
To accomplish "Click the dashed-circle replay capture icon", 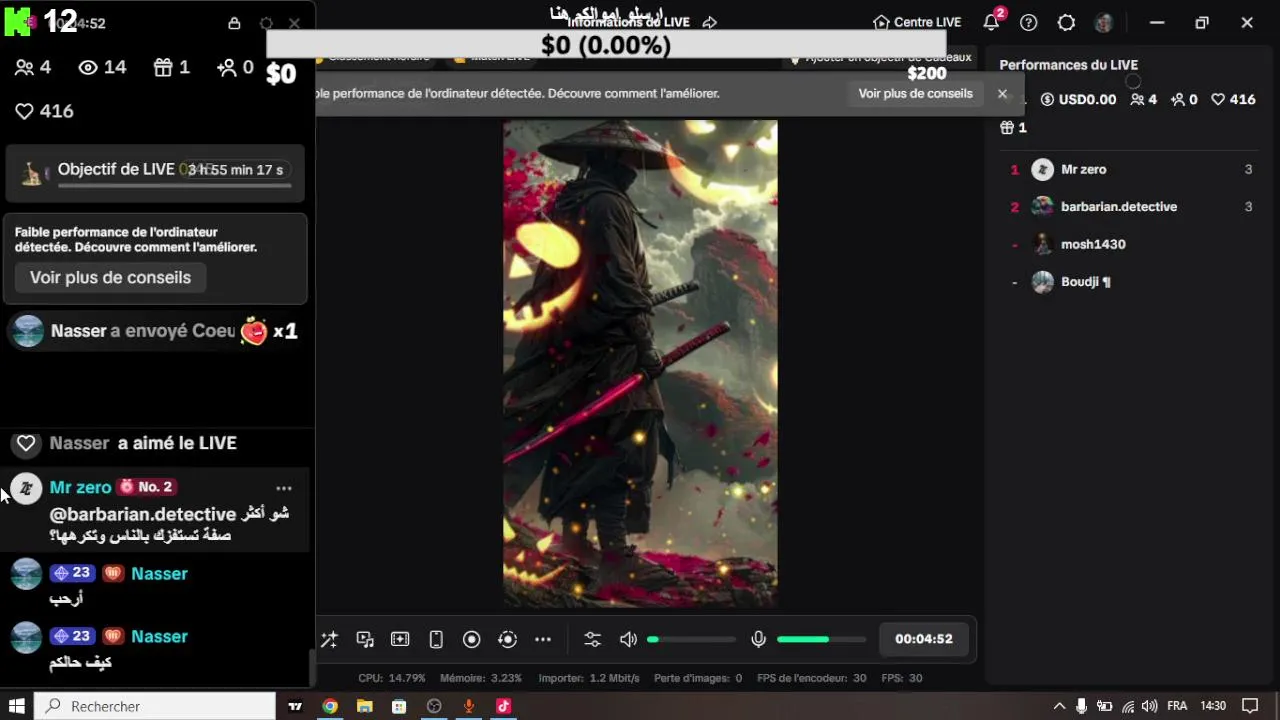I will (x=507, y=639).
